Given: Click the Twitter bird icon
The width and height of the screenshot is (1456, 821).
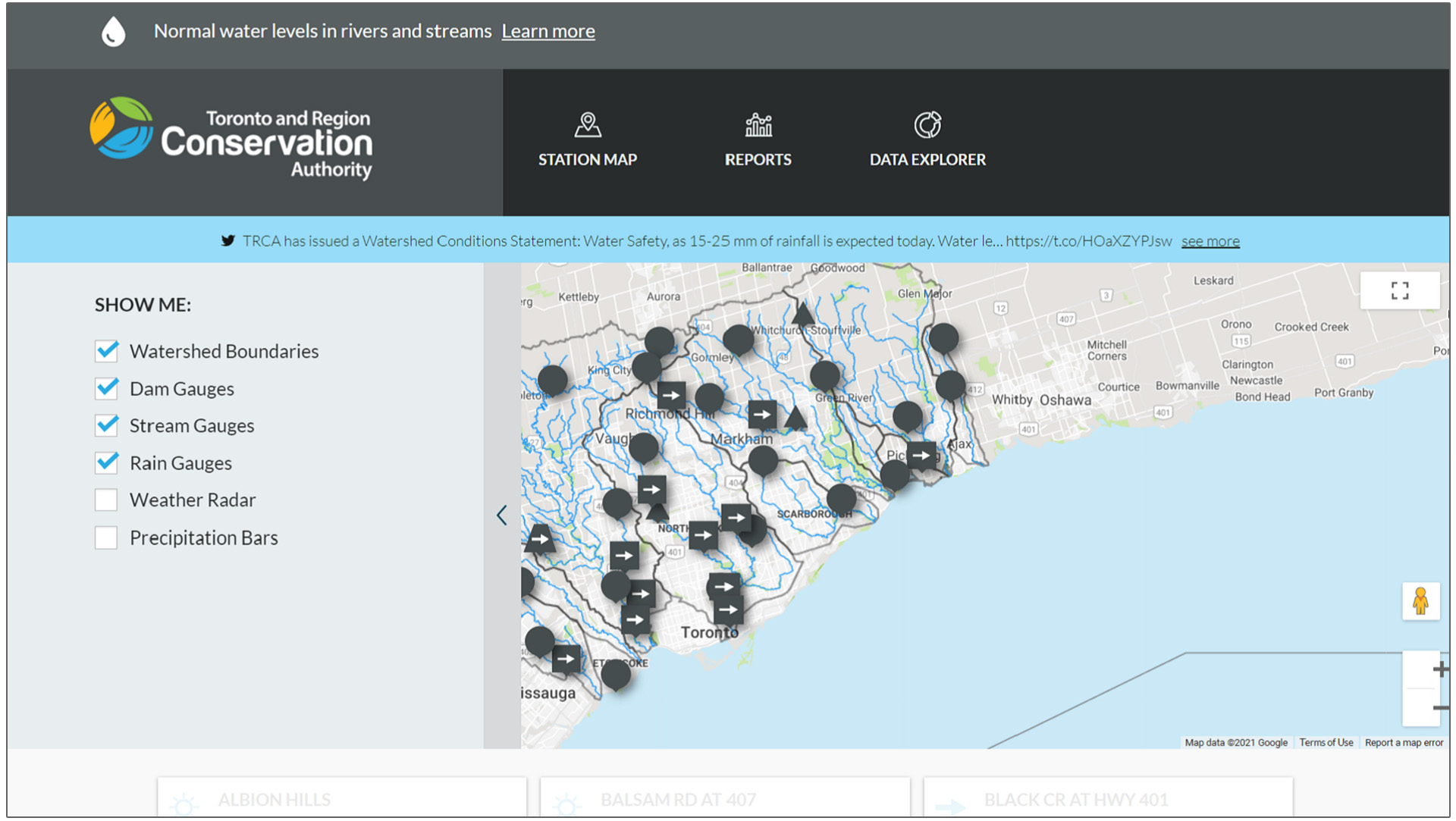Looking at the screenshot, I should click(227, 241).
